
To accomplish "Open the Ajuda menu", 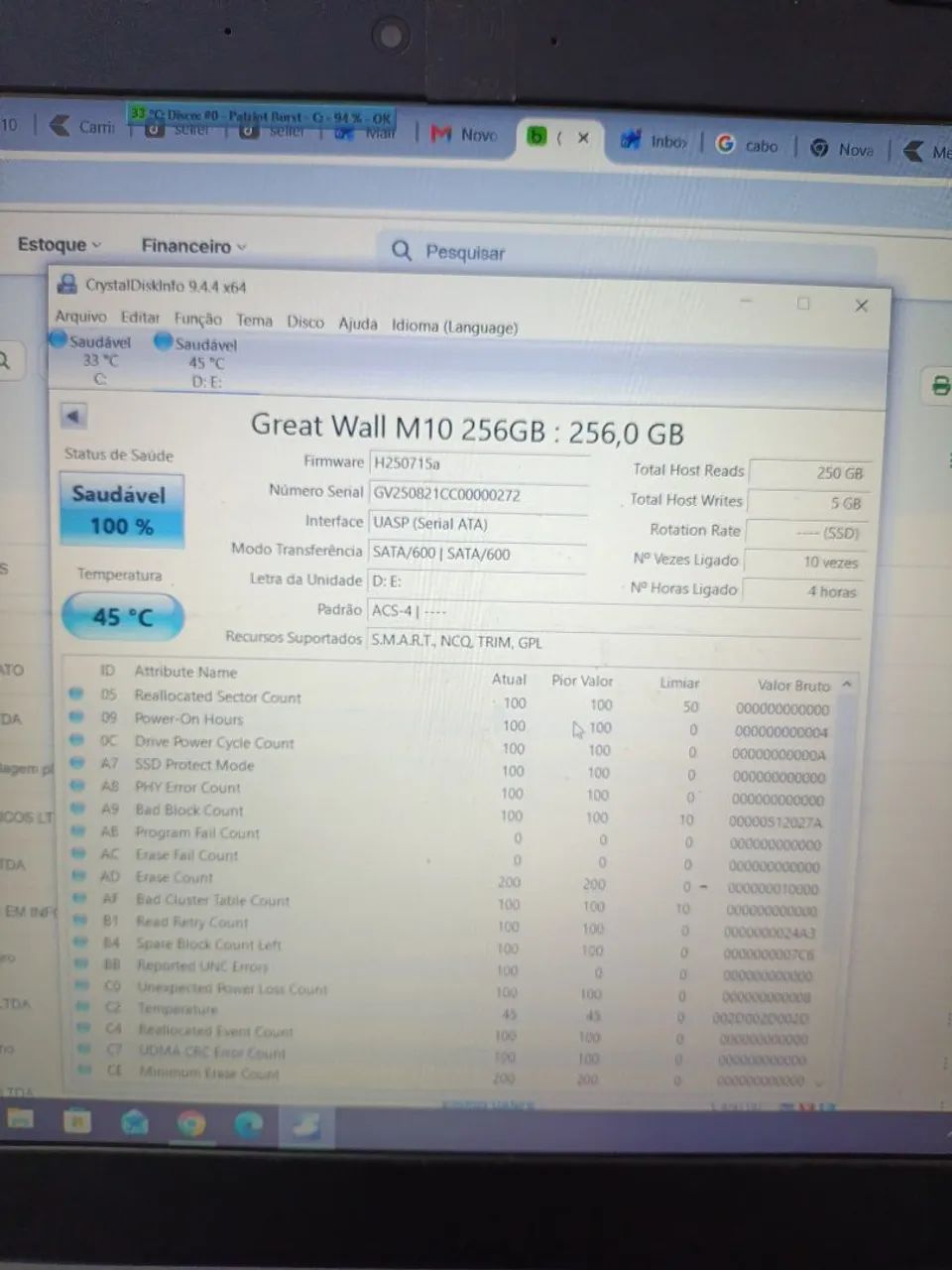I will [x=357, y=323].
